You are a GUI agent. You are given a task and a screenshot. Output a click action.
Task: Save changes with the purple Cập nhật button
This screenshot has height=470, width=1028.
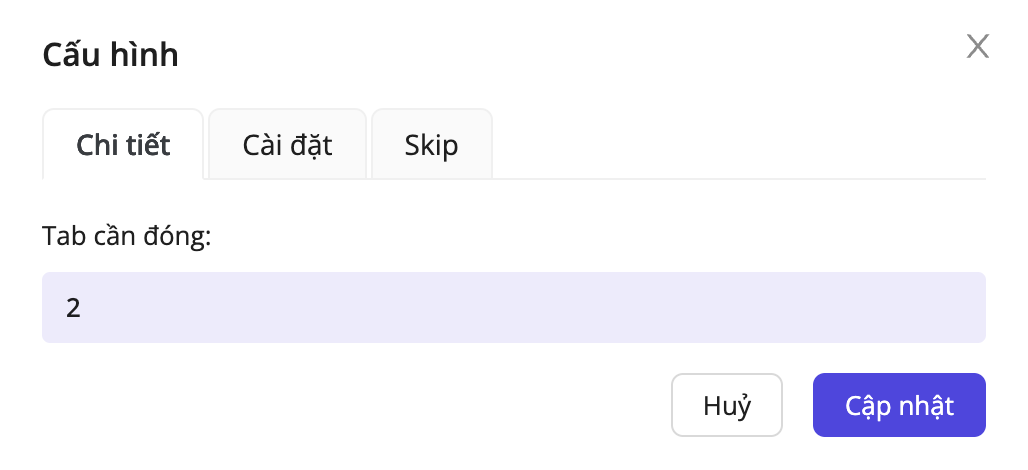click(899, 406)
